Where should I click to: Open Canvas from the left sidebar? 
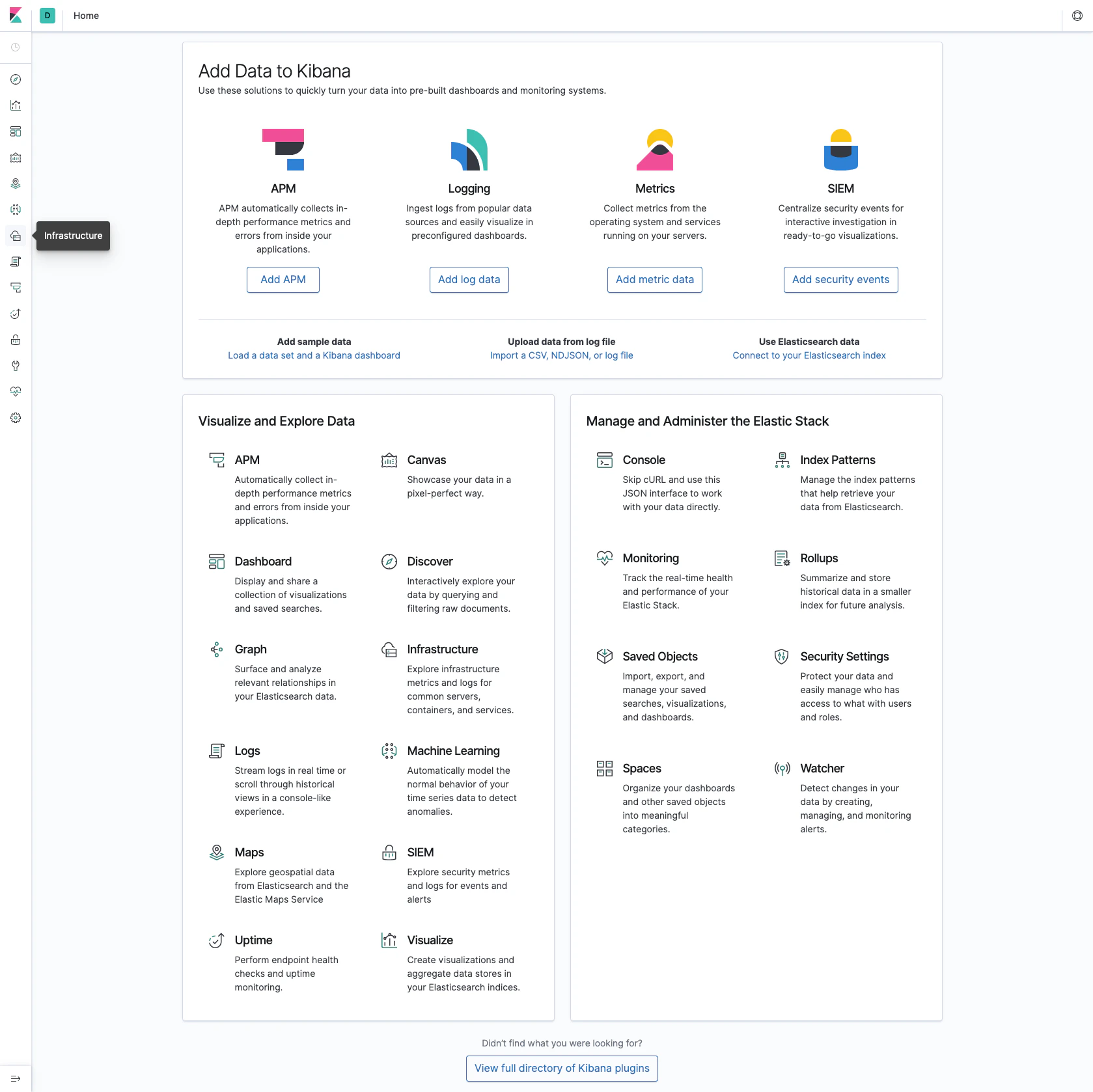[16, 157]
